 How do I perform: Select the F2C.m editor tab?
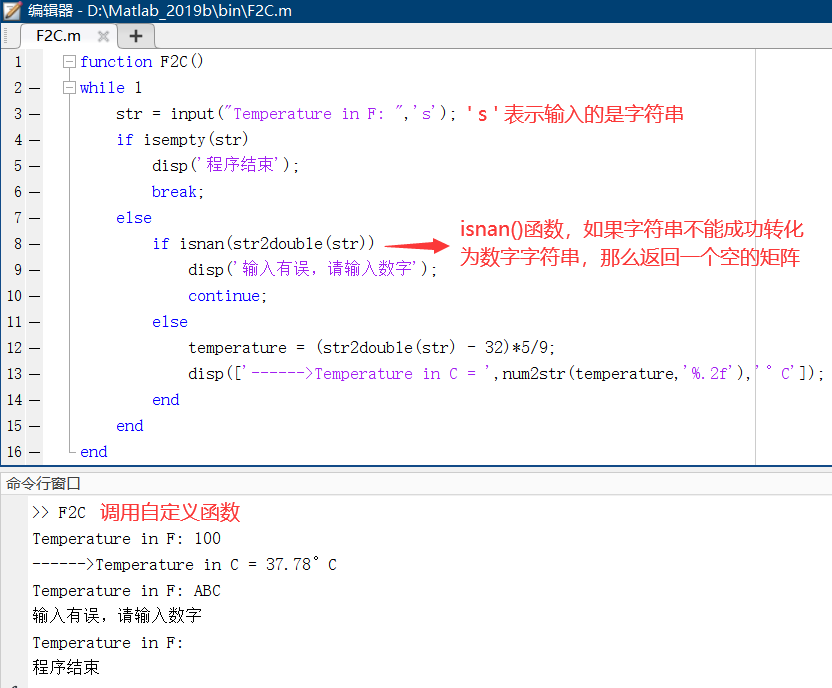(x=58, y=35)
